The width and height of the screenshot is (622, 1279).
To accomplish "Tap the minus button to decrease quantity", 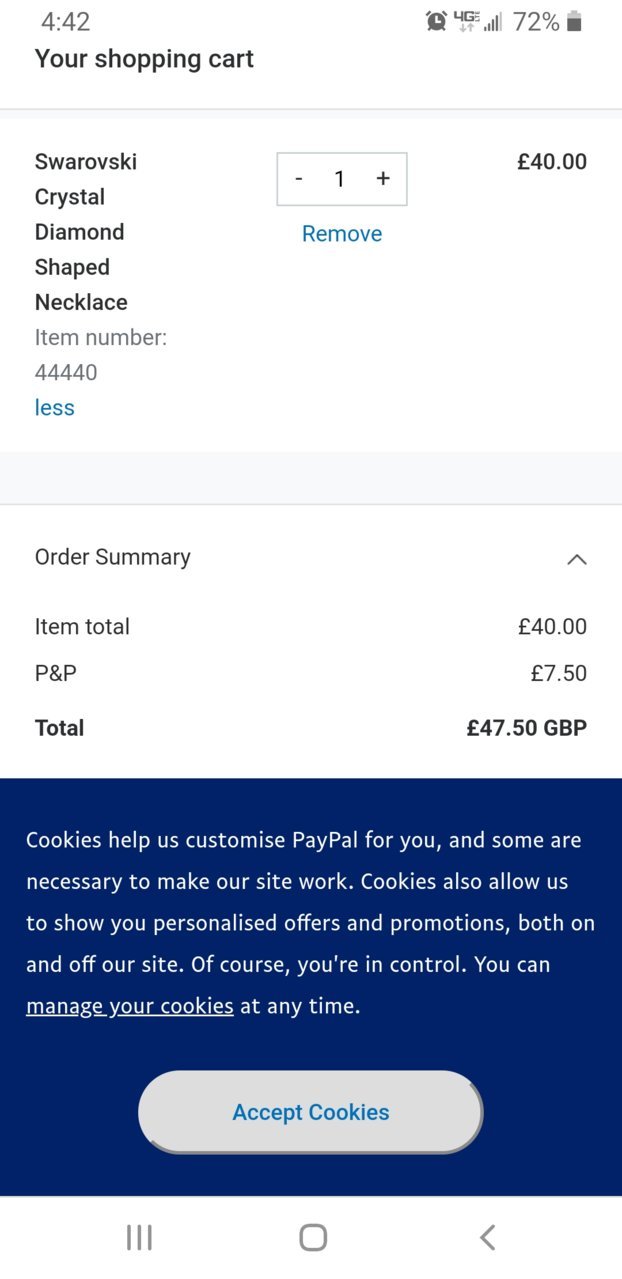I will pyautogui.click(x=299, y=179).
